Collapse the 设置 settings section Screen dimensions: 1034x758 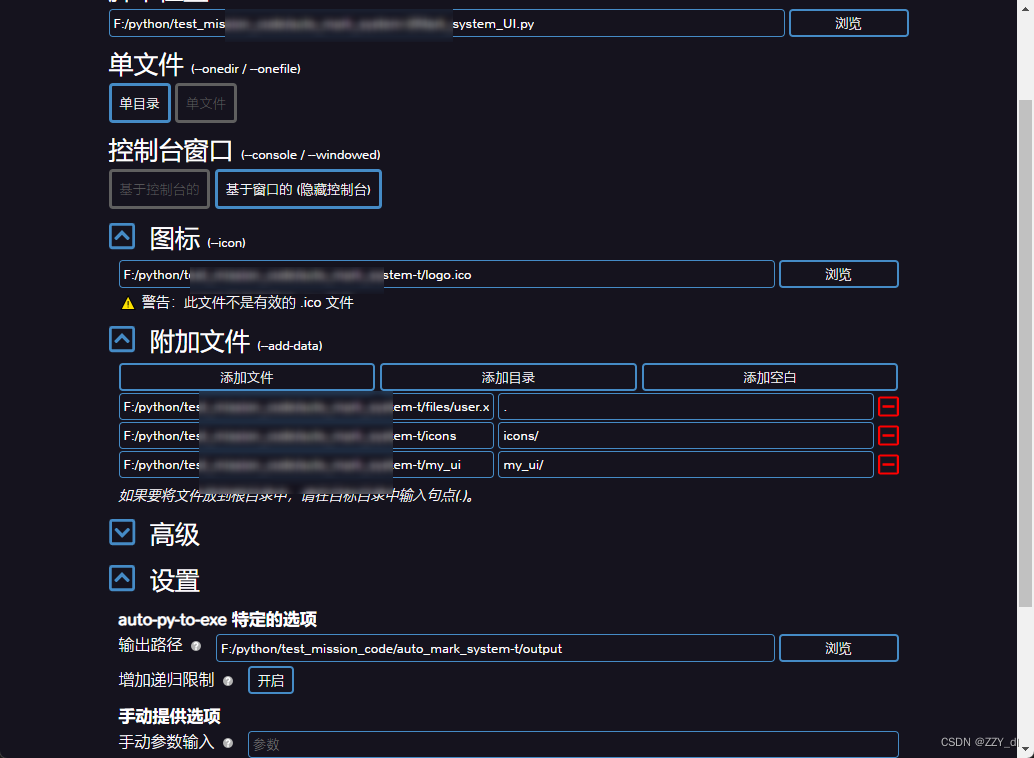[122, 578]
